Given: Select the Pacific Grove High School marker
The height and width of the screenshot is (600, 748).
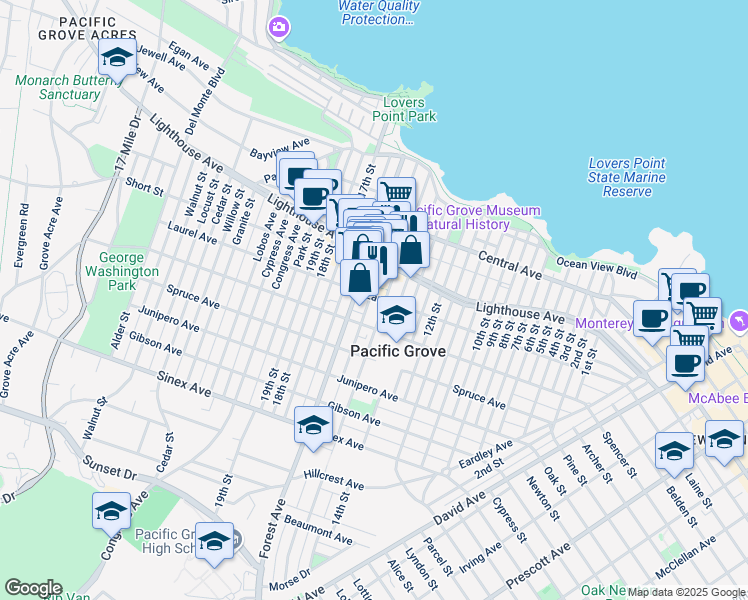Looking at the screenshot, I should [214, 543].
